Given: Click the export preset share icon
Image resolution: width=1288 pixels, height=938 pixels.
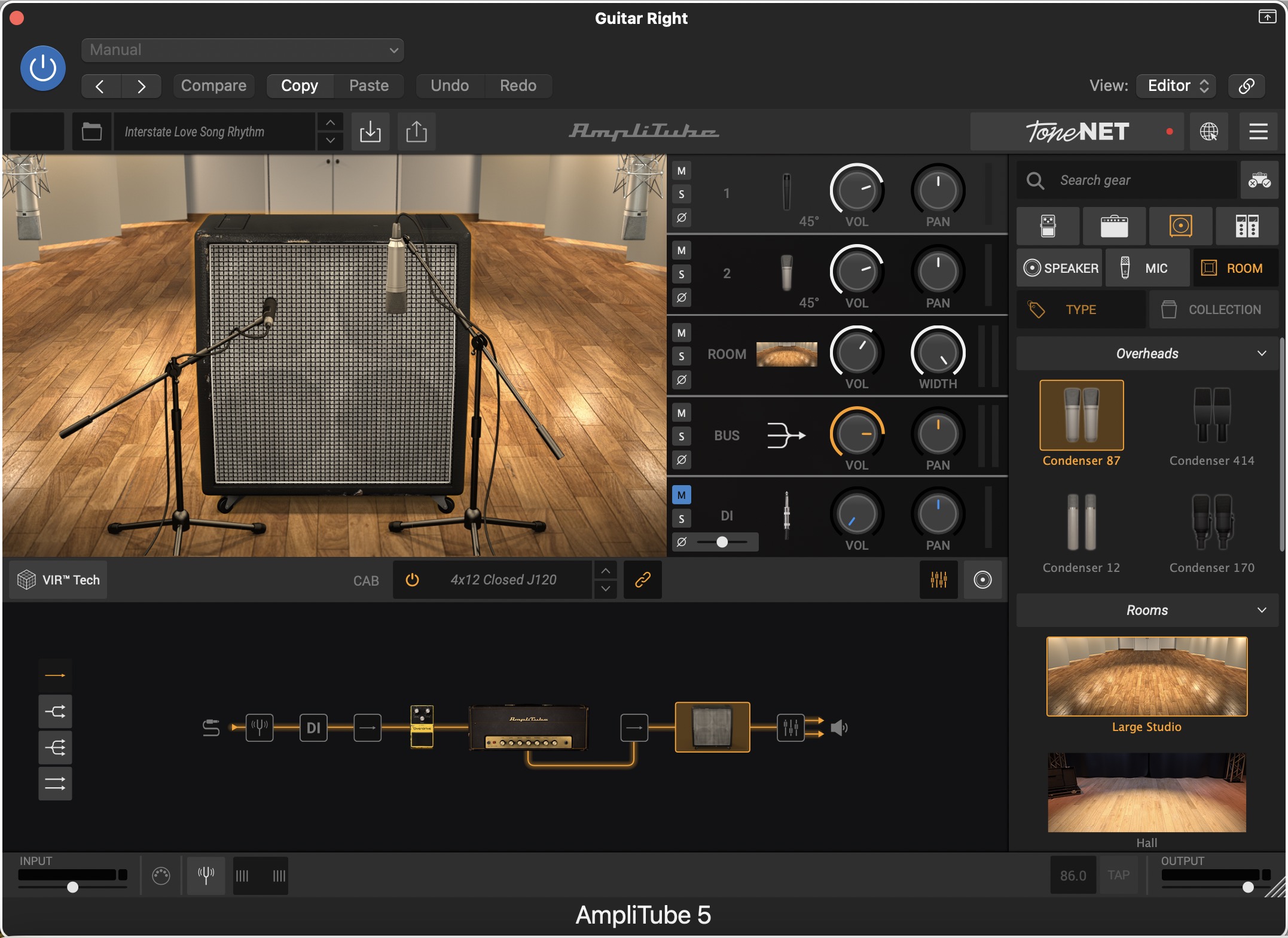Looking at the screenshot, I should pyautogui.click(x=416, y=131).
